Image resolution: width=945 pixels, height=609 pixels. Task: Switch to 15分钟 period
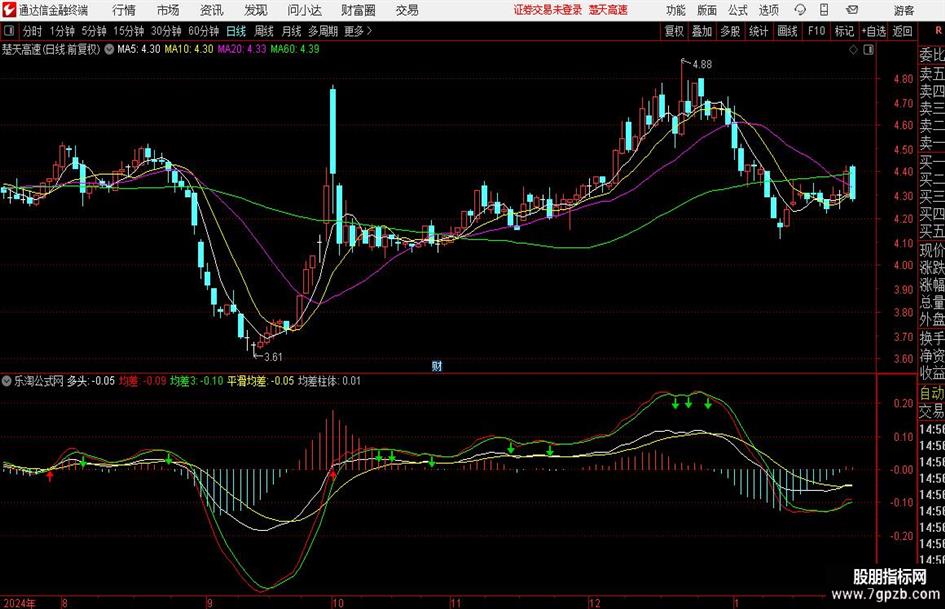(x=129, y=31)
